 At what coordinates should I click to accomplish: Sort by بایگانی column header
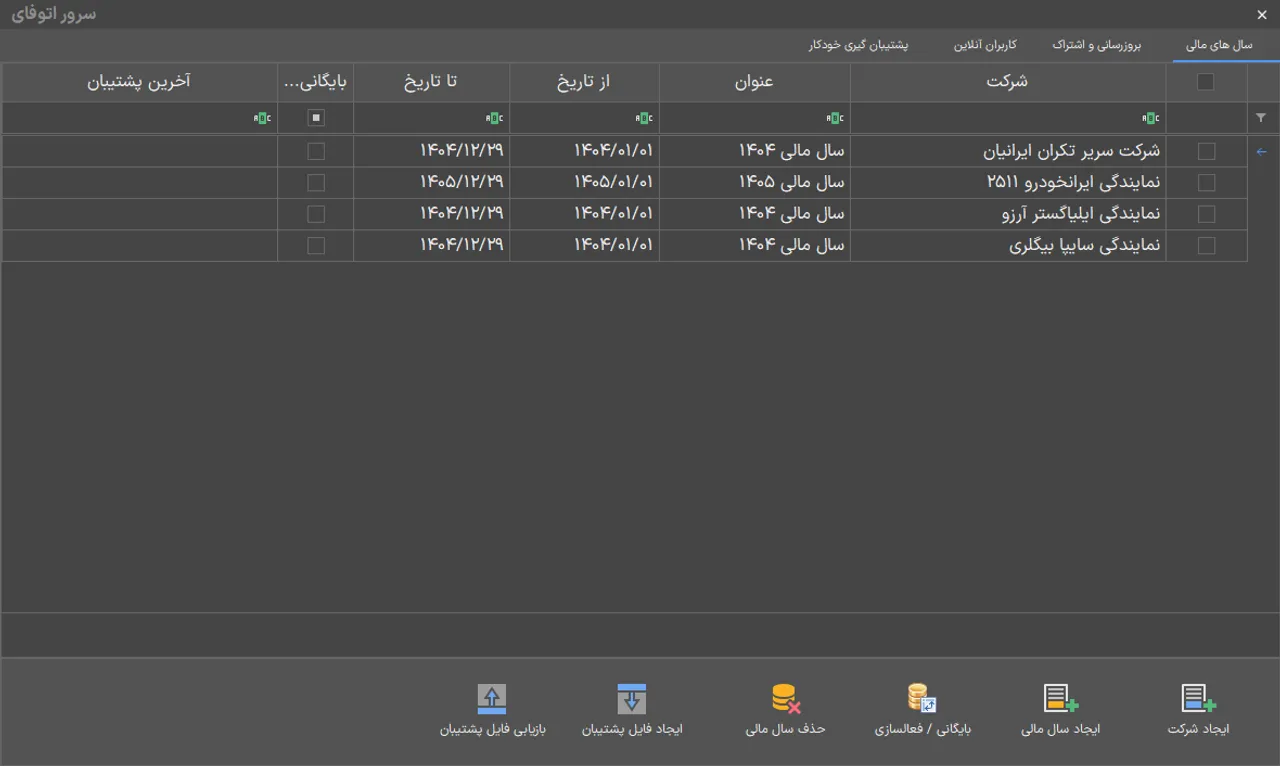coord(316,82)
